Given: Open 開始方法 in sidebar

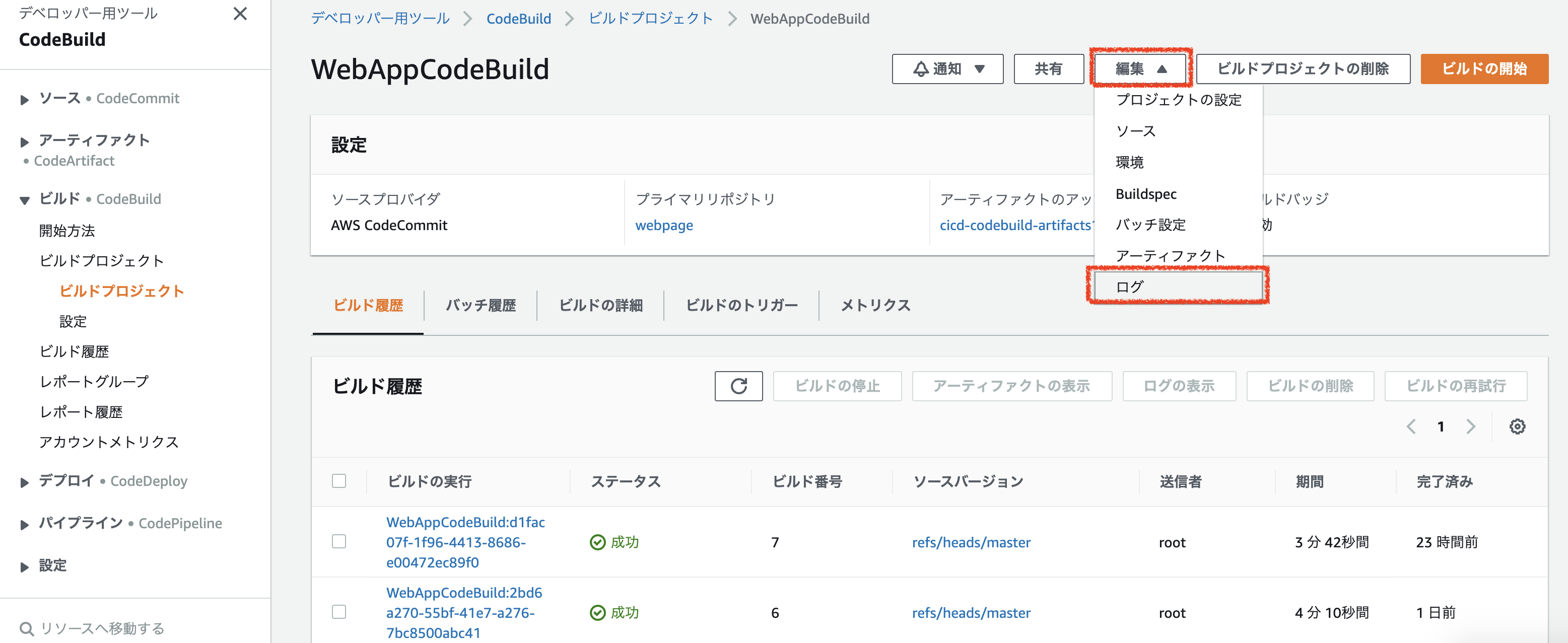Looking at the screenshot, I should coord(67,231).
